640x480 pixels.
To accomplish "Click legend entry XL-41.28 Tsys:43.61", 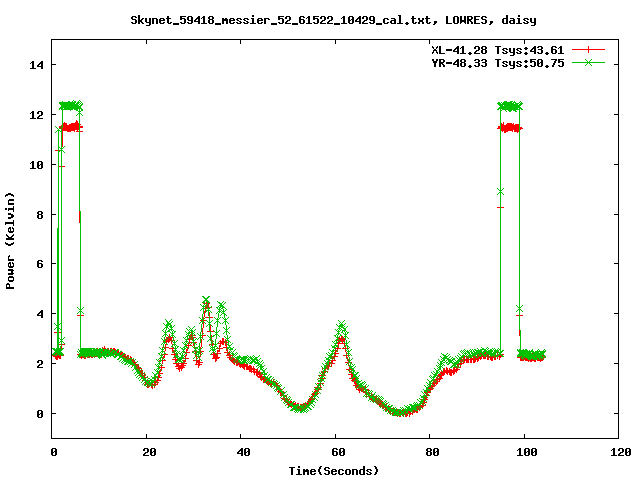I will pyautogui.click(x=498, y=50).
